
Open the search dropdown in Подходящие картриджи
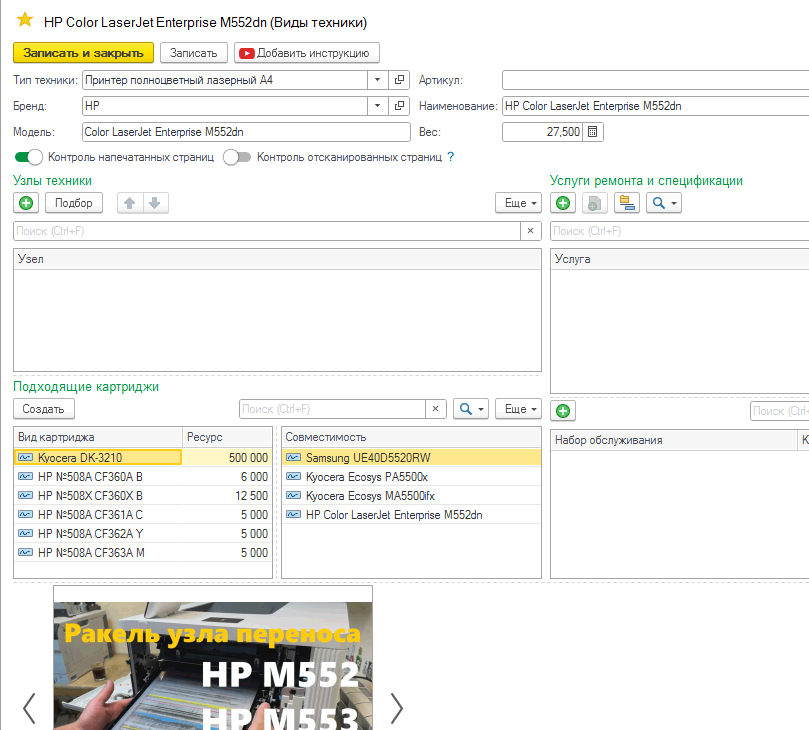coord(471,409)
